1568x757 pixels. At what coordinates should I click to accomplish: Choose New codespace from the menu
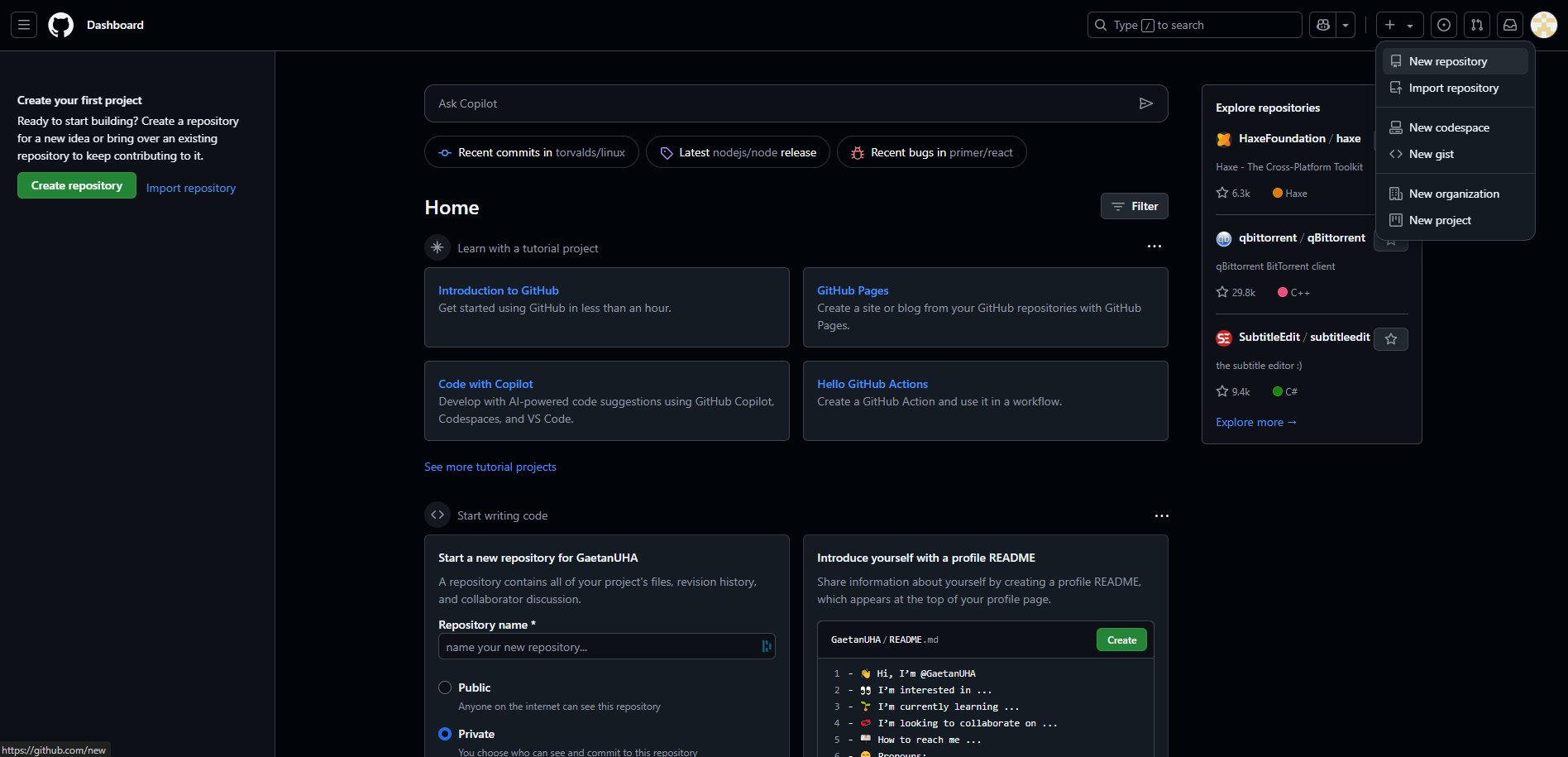(1448, 127)
